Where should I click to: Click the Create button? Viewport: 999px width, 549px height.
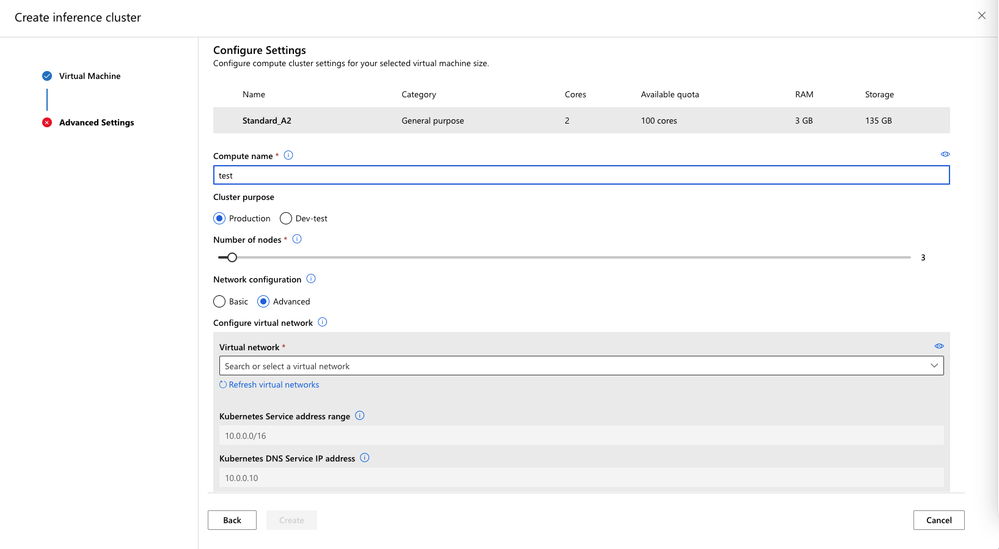[x=292, y=520]
